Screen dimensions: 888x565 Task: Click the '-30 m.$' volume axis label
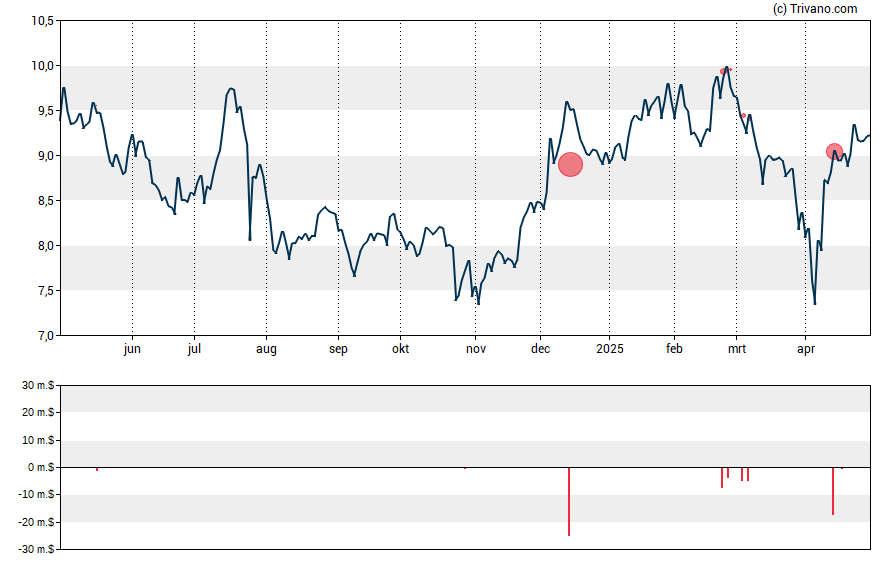(x=36, y=549)
